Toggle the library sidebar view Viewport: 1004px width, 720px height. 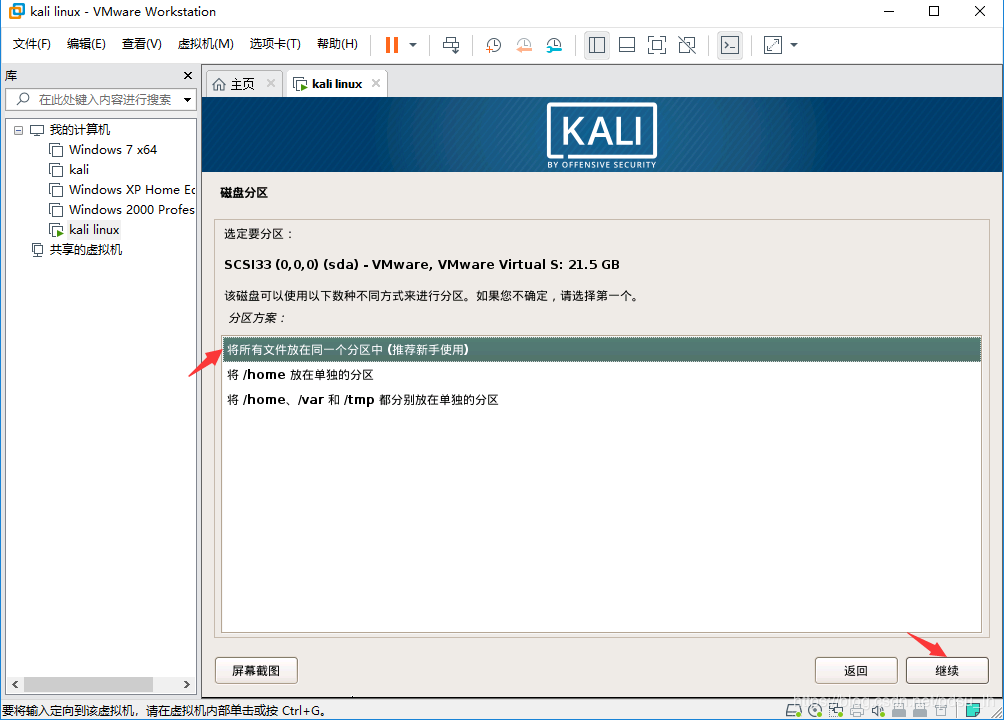[x=597, y=45]
